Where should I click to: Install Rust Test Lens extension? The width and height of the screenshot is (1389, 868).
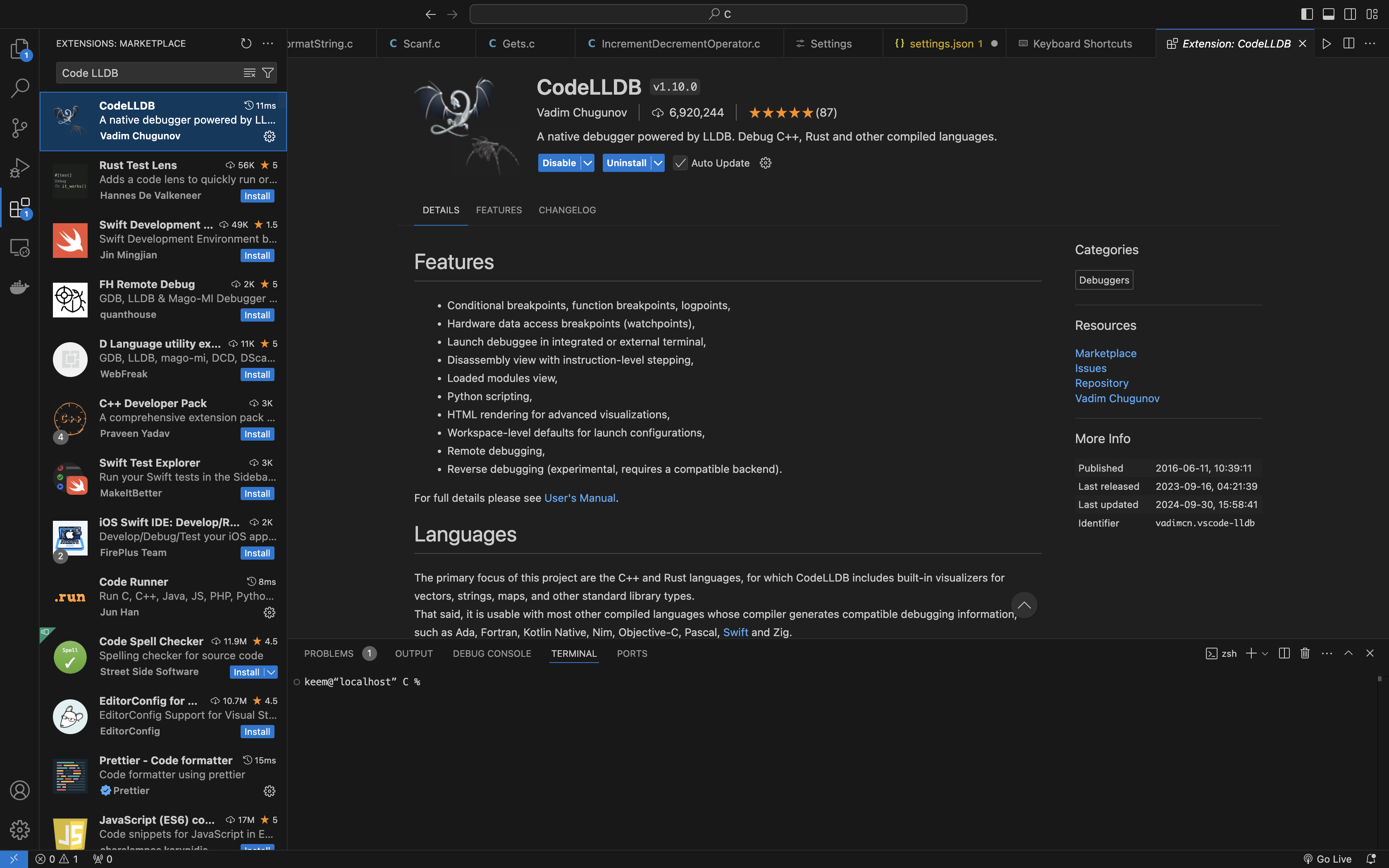tap(257, 196)
